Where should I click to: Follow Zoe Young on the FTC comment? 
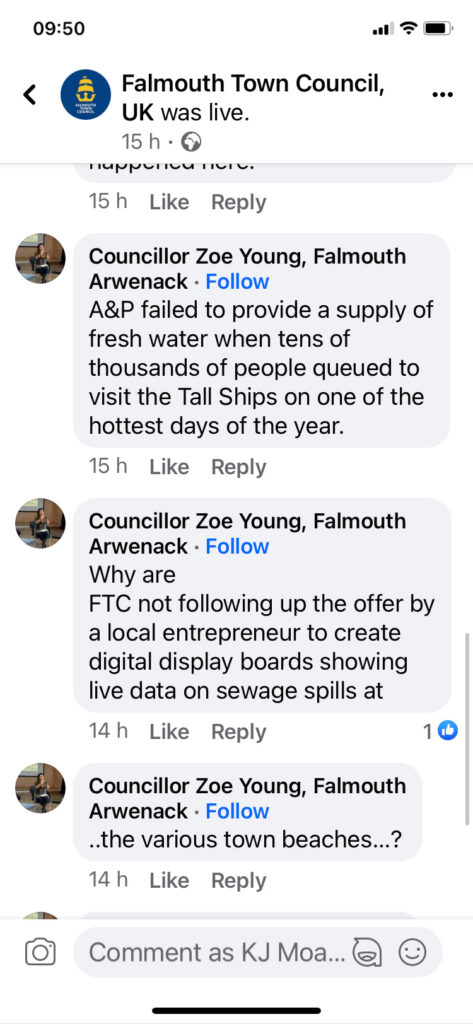(x=237, y=546)
